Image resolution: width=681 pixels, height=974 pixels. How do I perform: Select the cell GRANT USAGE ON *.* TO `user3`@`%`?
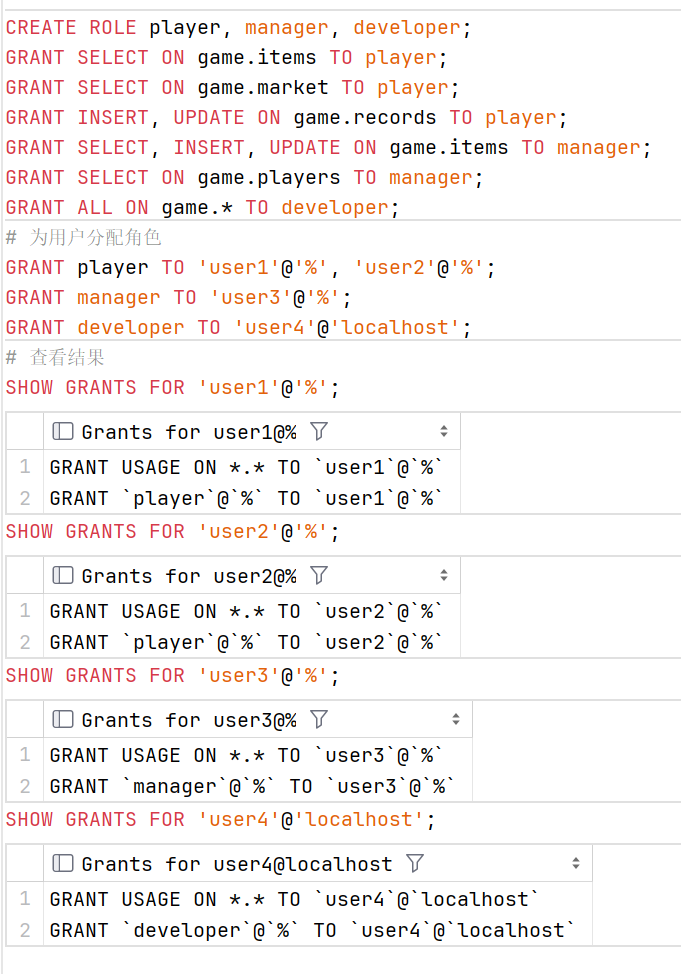click(258, 755)
